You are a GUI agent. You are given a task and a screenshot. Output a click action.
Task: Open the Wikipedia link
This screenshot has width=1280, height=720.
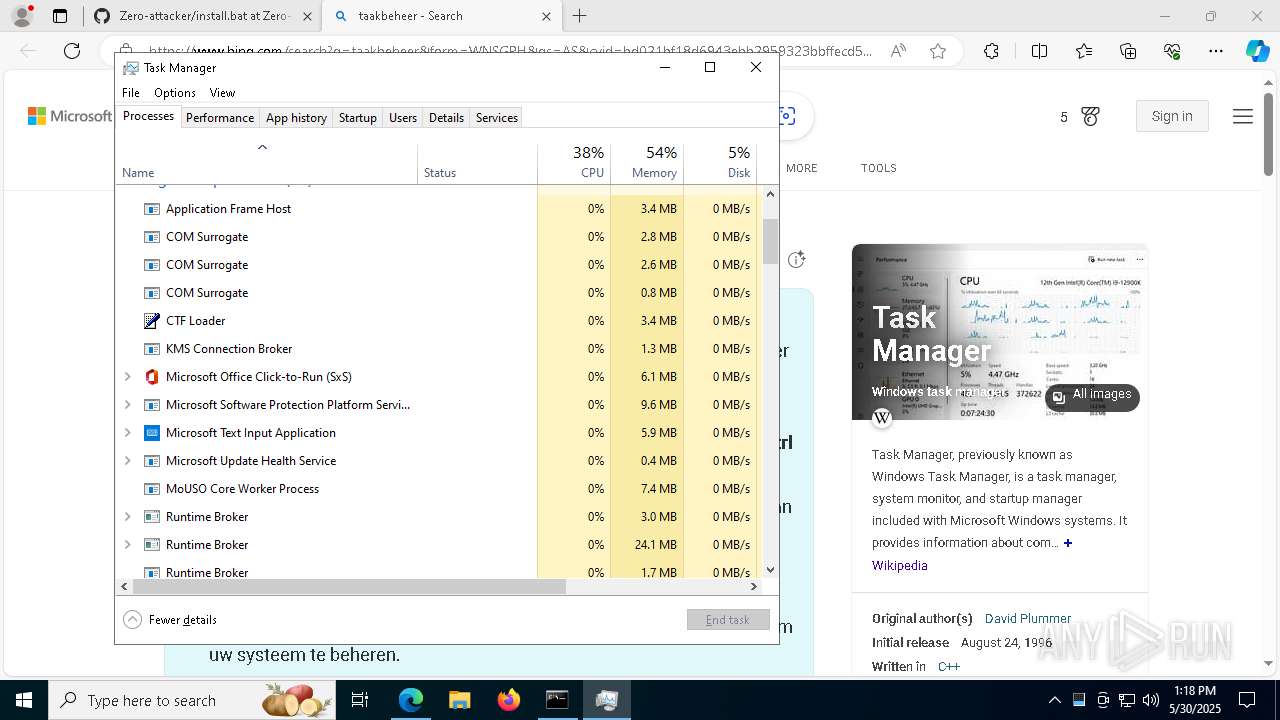click(900, 566)
